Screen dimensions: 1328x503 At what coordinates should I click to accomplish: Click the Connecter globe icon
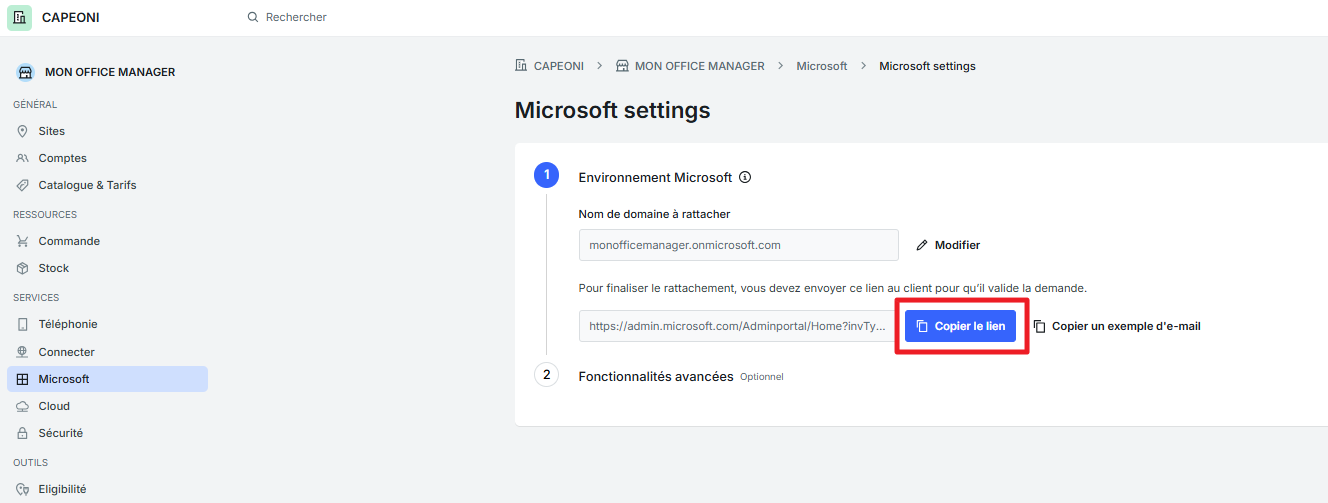pos(23,352)
